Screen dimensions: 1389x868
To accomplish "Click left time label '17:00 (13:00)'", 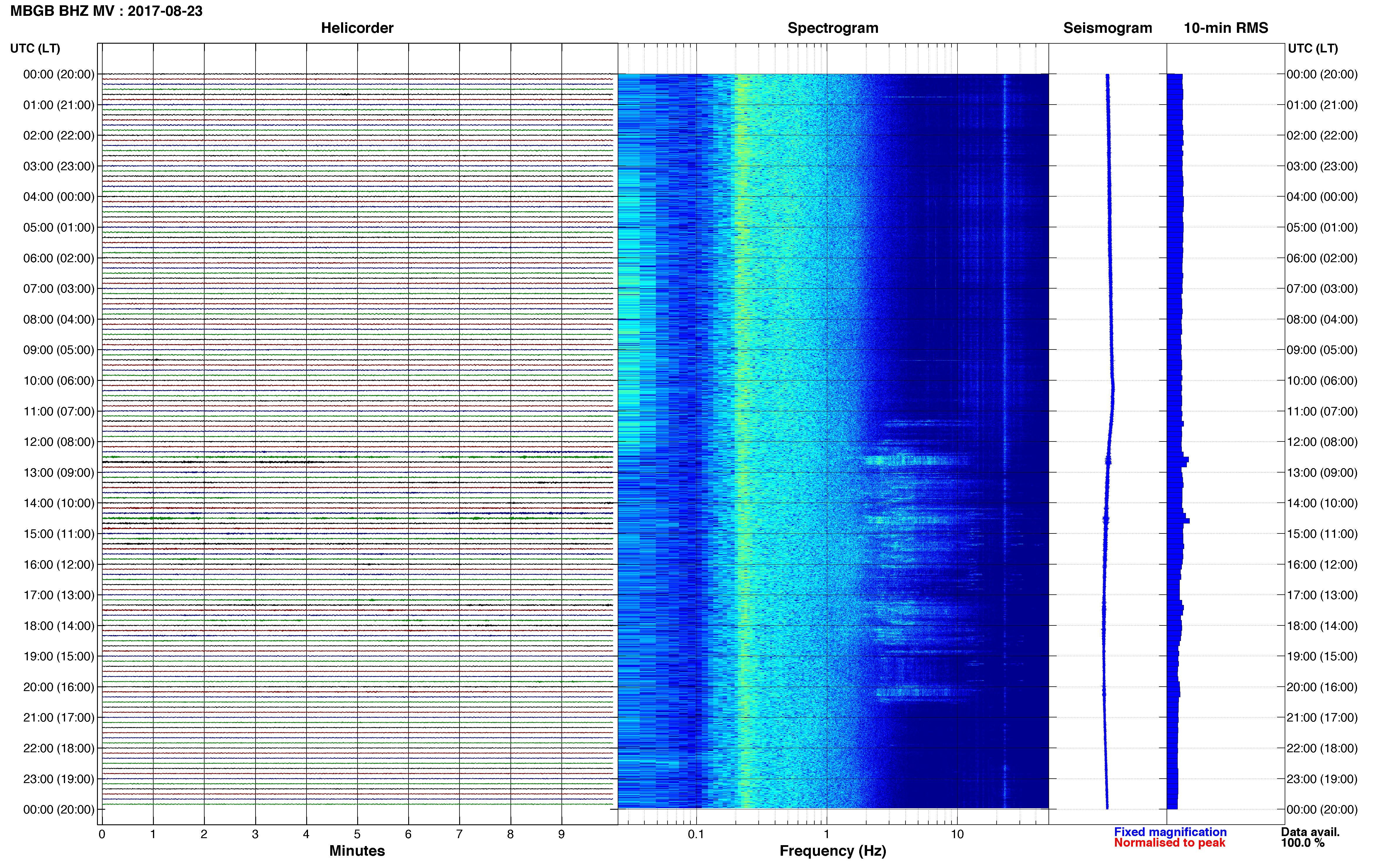I will point(59,595).
